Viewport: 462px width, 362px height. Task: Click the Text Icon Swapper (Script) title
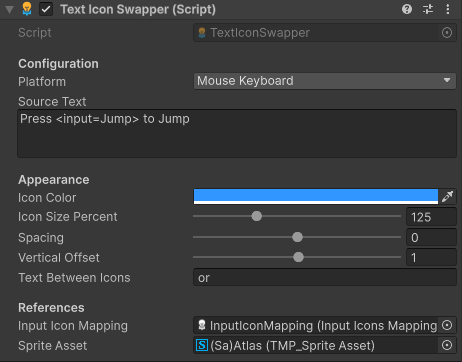(138, 9)
